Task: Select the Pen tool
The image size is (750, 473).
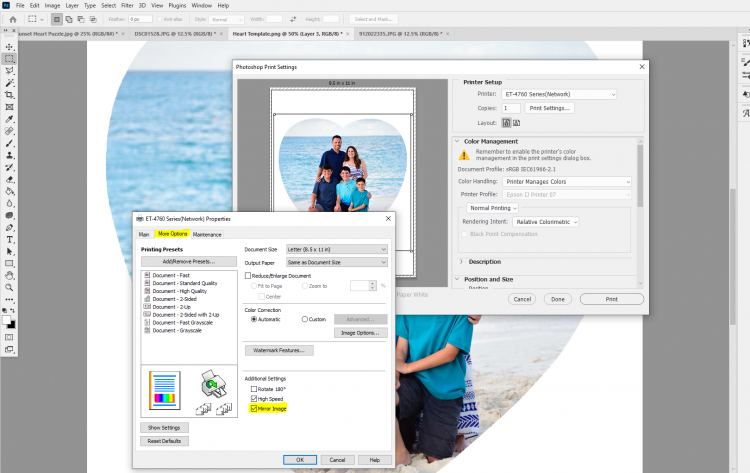Action: click(x=9, y=228)
